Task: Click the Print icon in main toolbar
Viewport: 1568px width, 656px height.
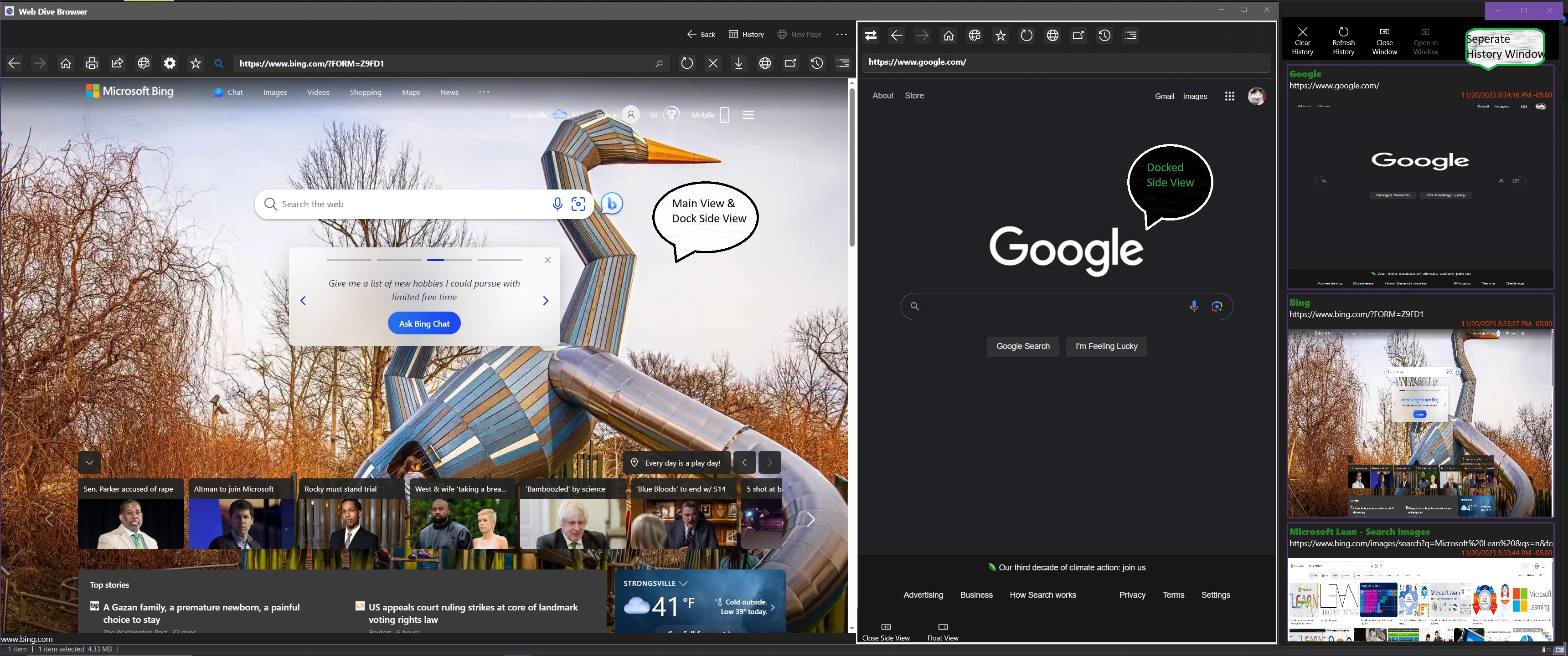Action: (91, 63)
